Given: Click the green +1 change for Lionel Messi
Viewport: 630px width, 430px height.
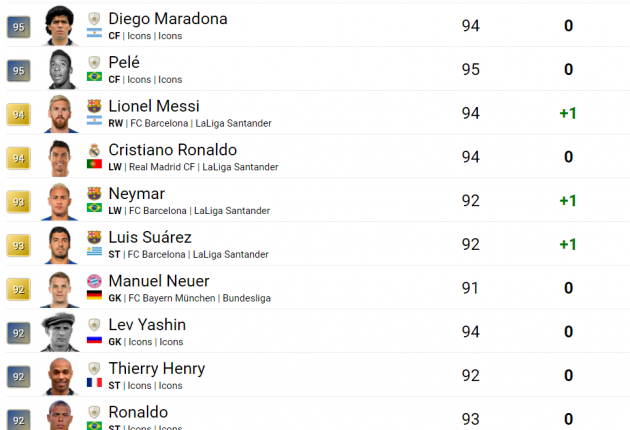Looking at the screenshot, I should [x=568, y=113].
